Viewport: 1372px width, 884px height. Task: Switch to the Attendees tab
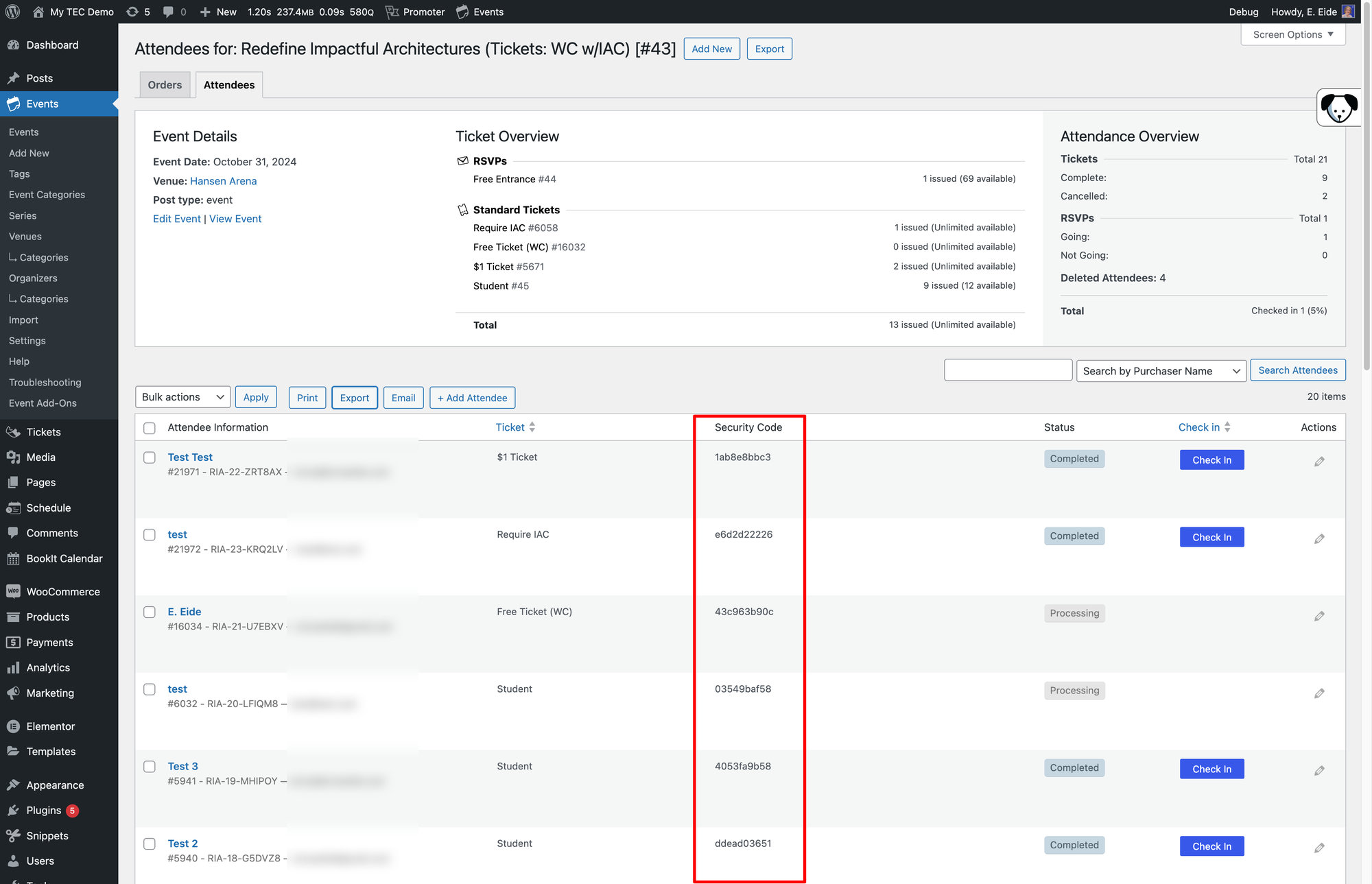[229, 85]
